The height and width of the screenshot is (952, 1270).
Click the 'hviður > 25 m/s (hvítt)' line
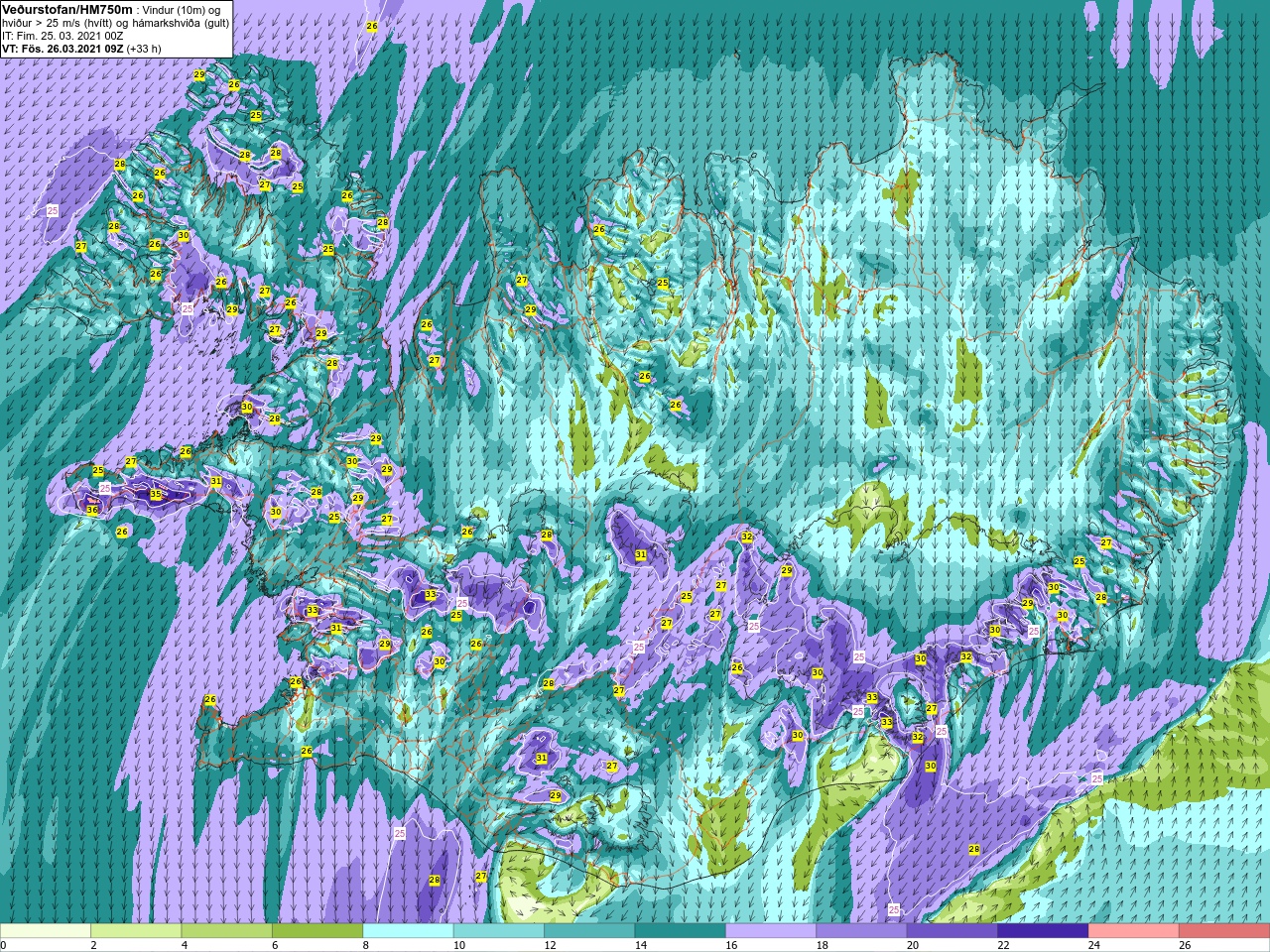click(59, 23)
